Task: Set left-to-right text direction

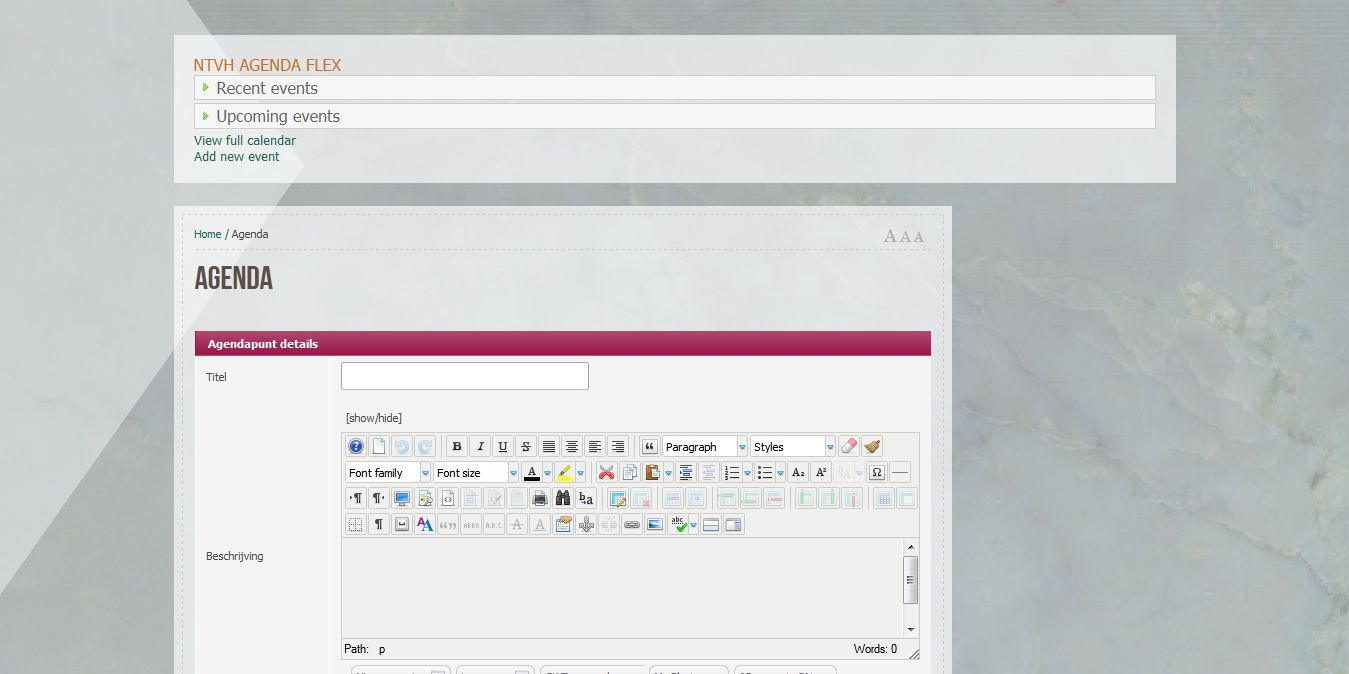Action: tap(356, 498)
